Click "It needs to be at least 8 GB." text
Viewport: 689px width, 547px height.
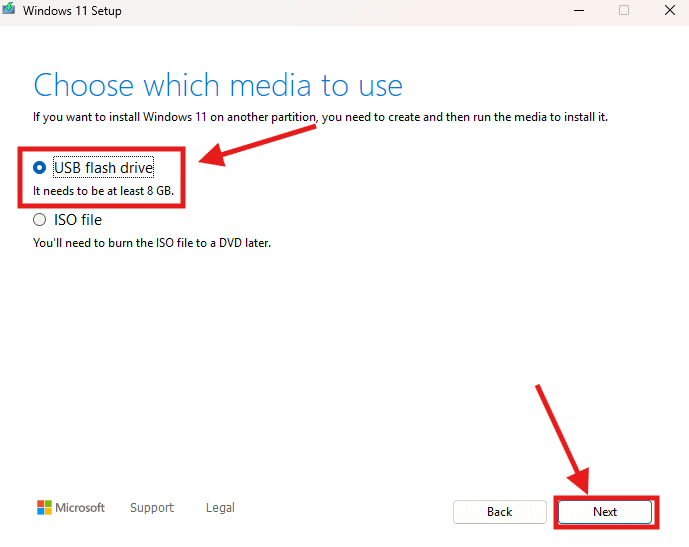[103, 191]
